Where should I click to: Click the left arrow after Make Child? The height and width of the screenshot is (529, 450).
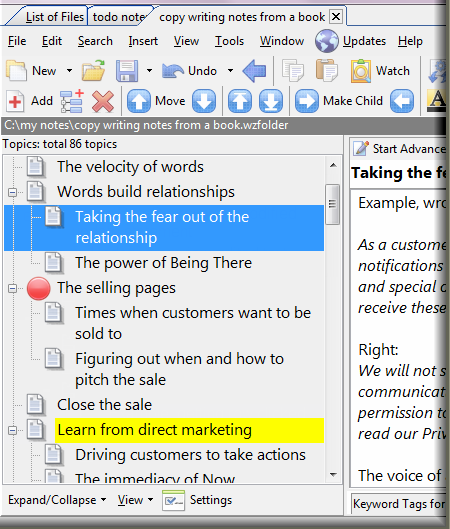pyautogui.click(x=402, y=101)
